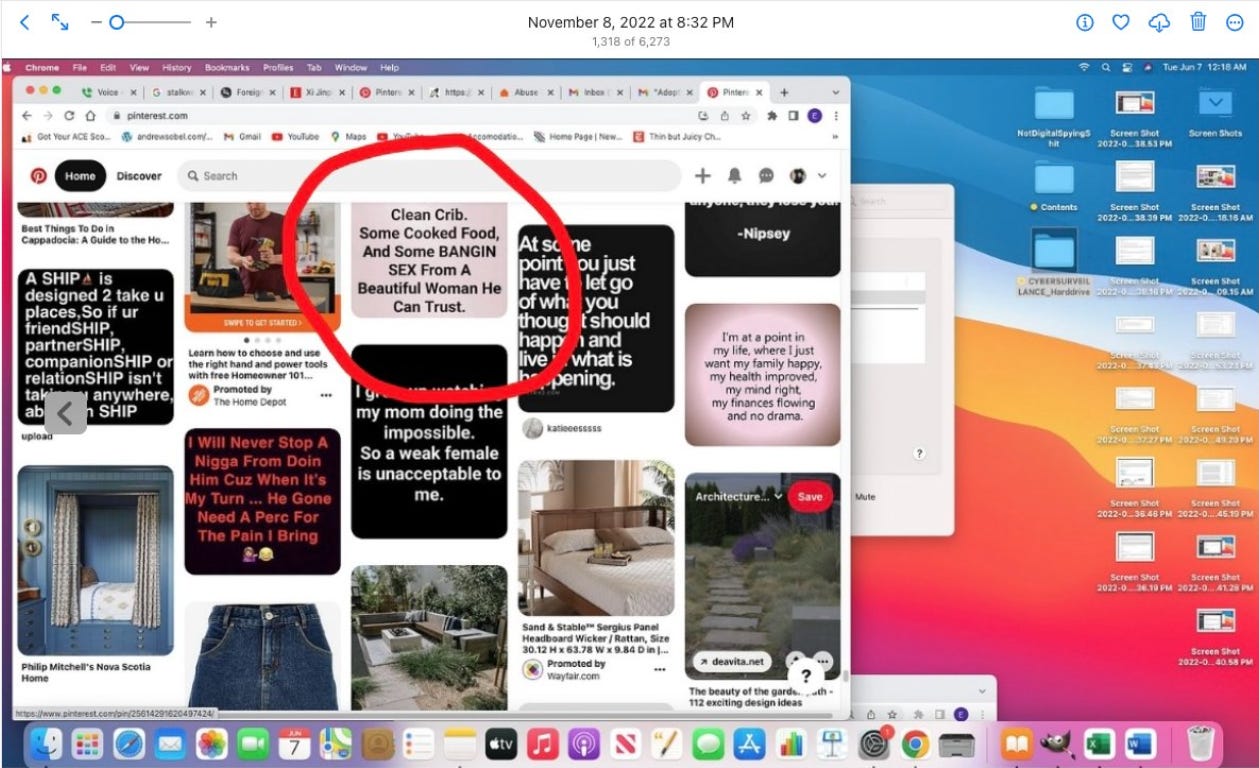
Task: Select the Contents folder on desktop
Action: point(1054,187)
